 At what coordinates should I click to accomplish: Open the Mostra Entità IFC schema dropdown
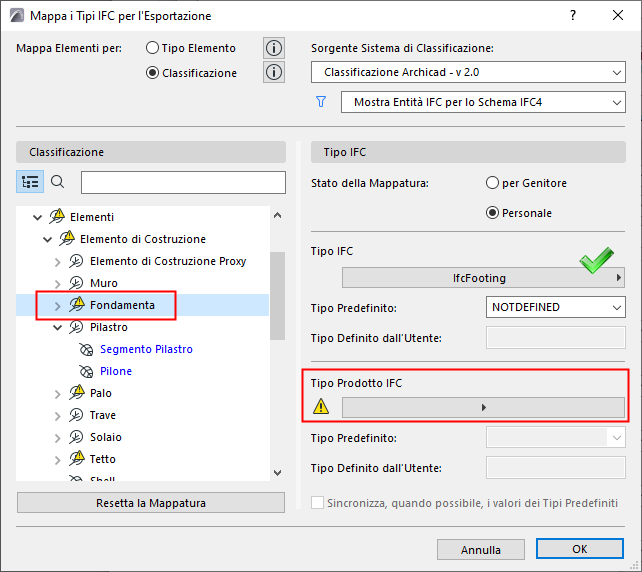(x=483, y=102)
